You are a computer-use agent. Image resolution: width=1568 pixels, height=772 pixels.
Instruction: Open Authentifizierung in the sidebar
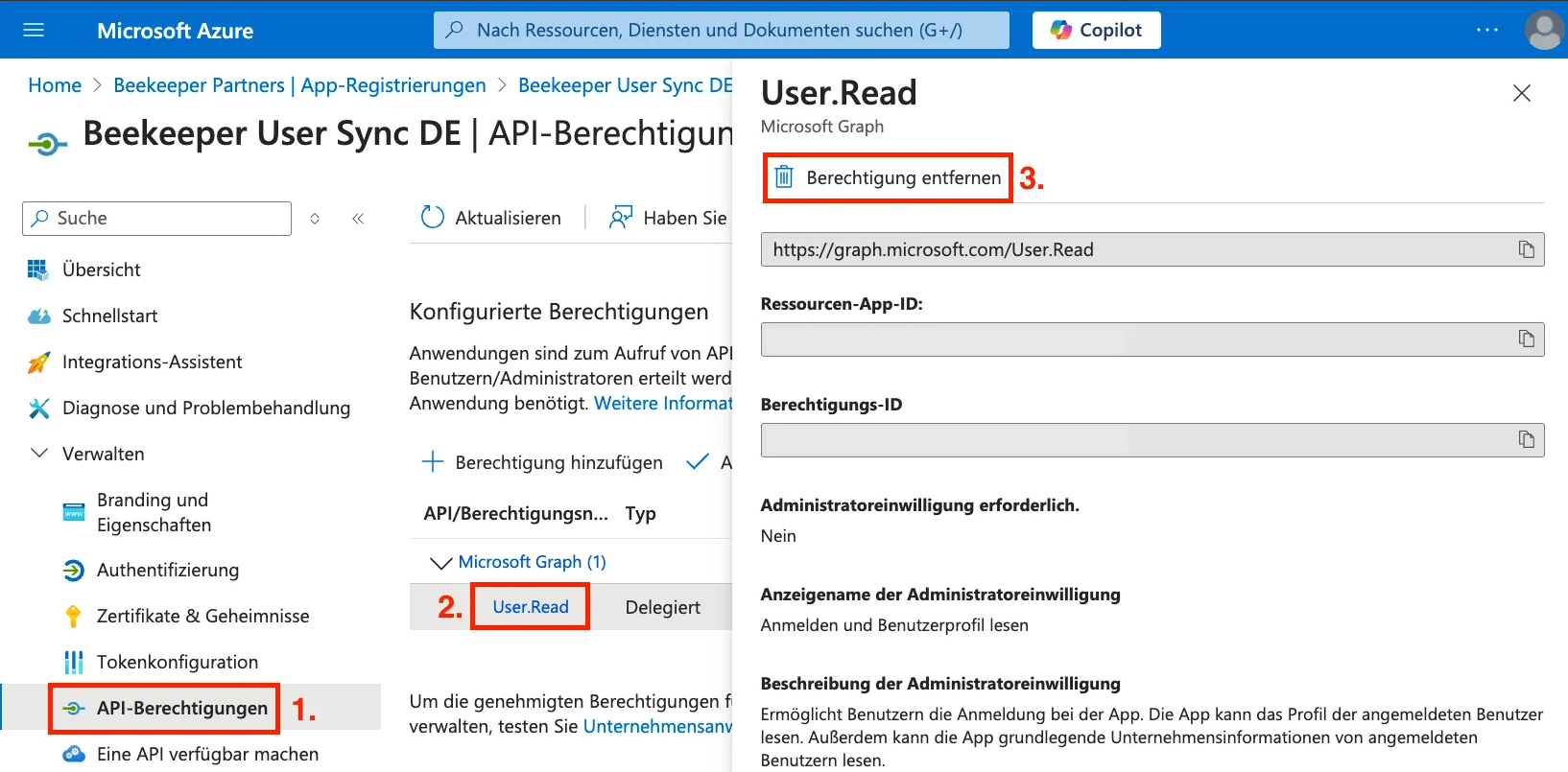168,570
